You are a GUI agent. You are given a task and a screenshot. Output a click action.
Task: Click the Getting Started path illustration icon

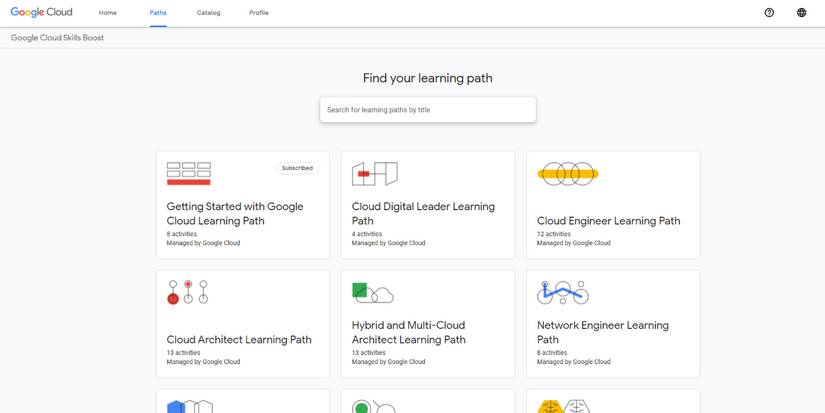click(189, 174)
